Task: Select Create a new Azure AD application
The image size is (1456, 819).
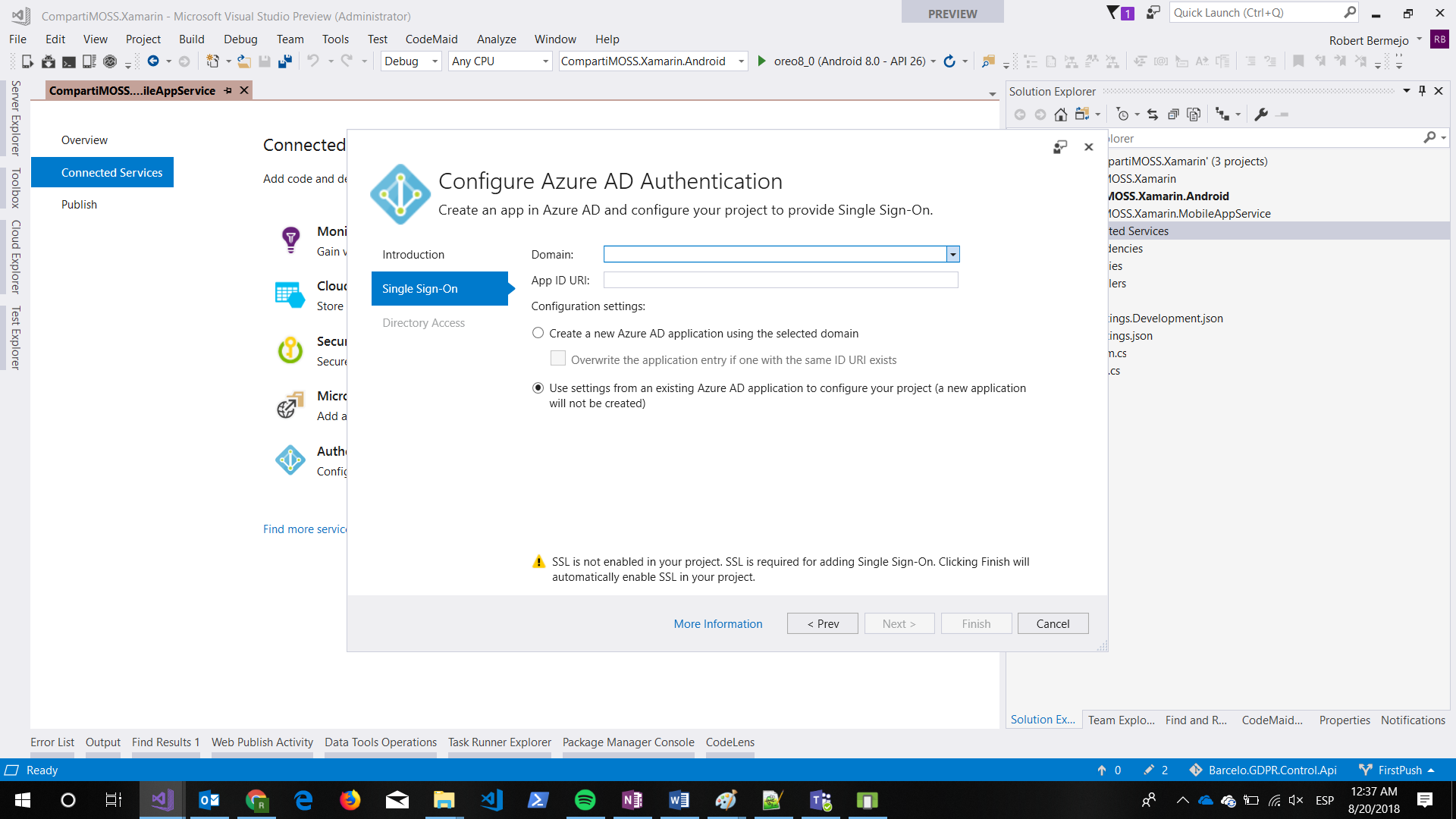Action: [x=538, y=333]
